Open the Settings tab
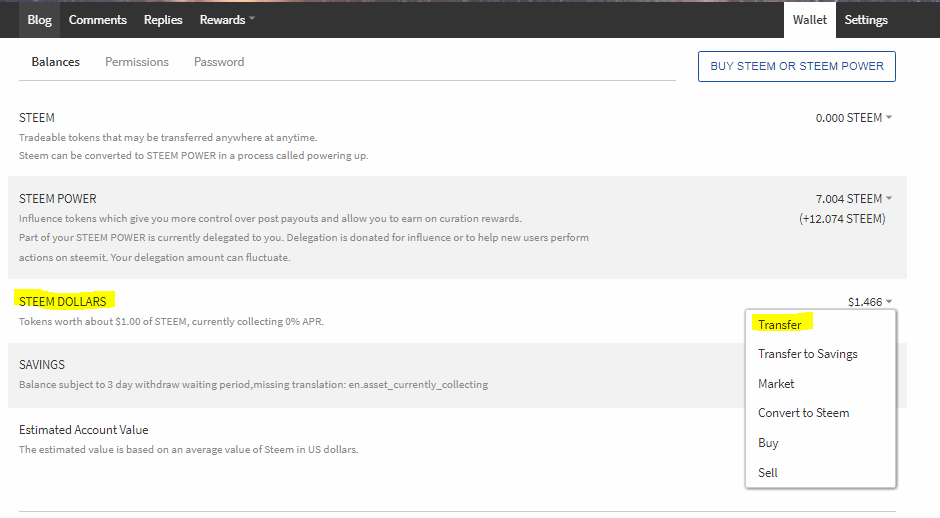Viewport: 940px width, 518px height. (866, 20)
